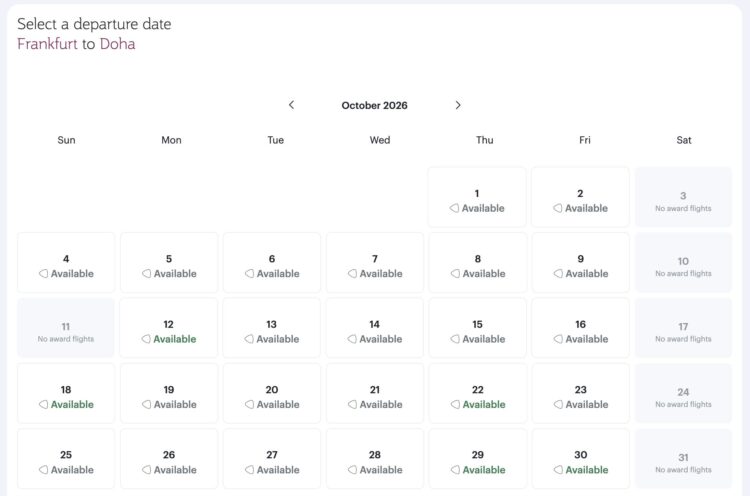The image size is (750, 496).
Task: Pick October 14 departure date
Action: pyautogui.click(x=375, y=328)
